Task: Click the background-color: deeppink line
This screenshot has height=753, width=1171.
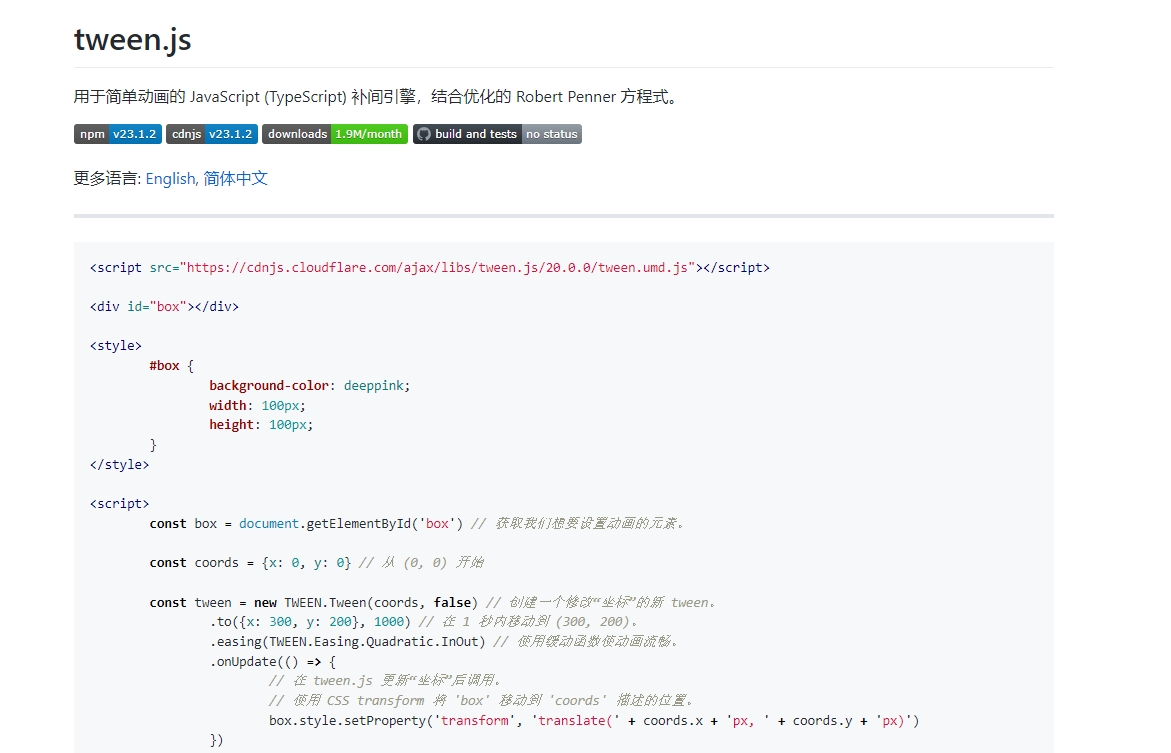Action: 309,385
